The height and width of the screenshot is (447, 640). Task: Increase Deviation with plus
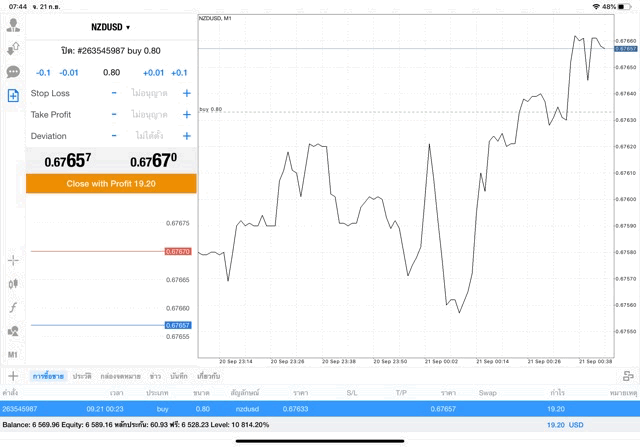point(187,136)
